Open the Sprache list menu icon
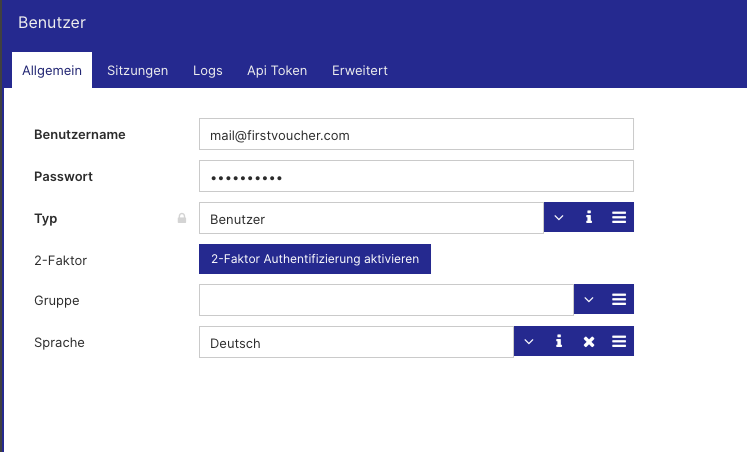 [x=619, y=341]
